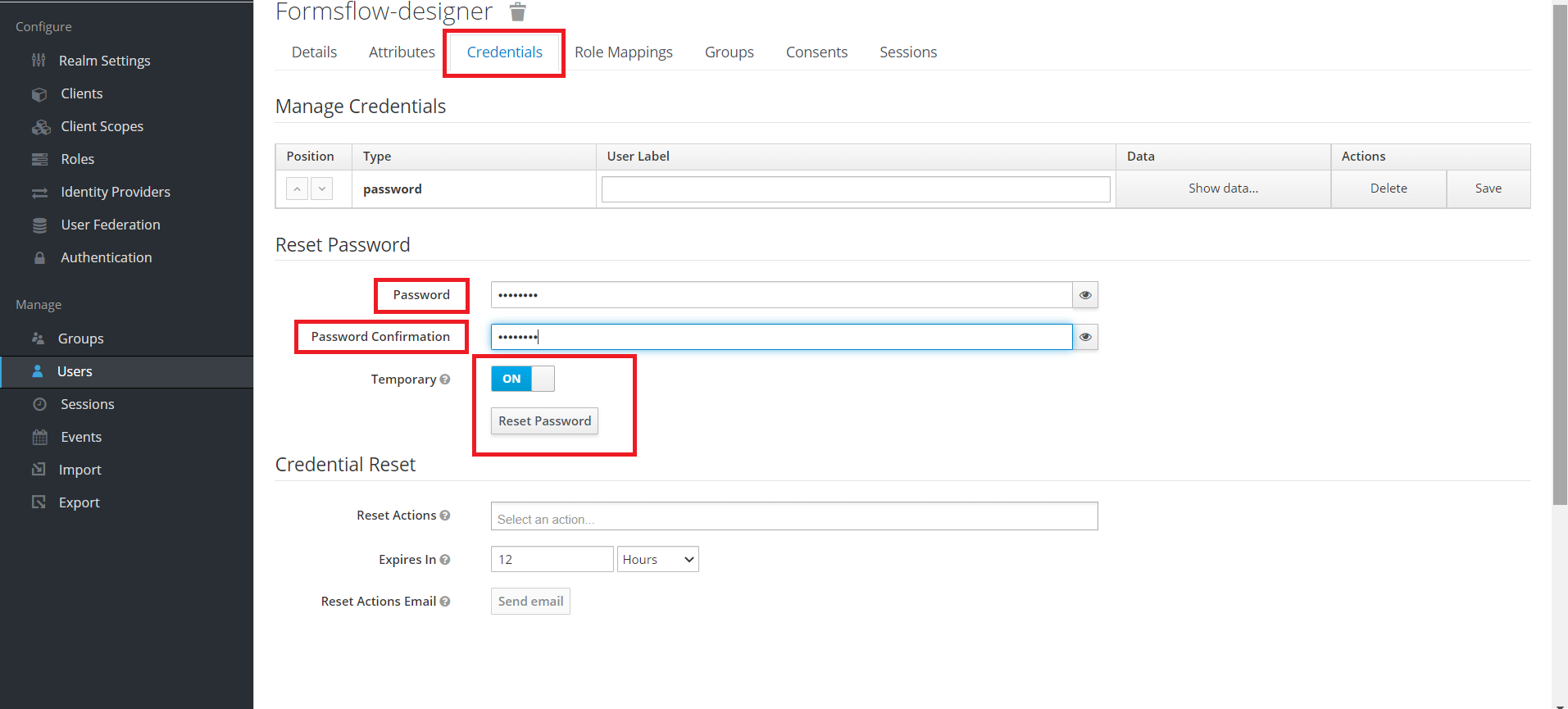Click the Password Confirmation input field
Viewport: 1568px width, 709px height.
pos(781,337)
